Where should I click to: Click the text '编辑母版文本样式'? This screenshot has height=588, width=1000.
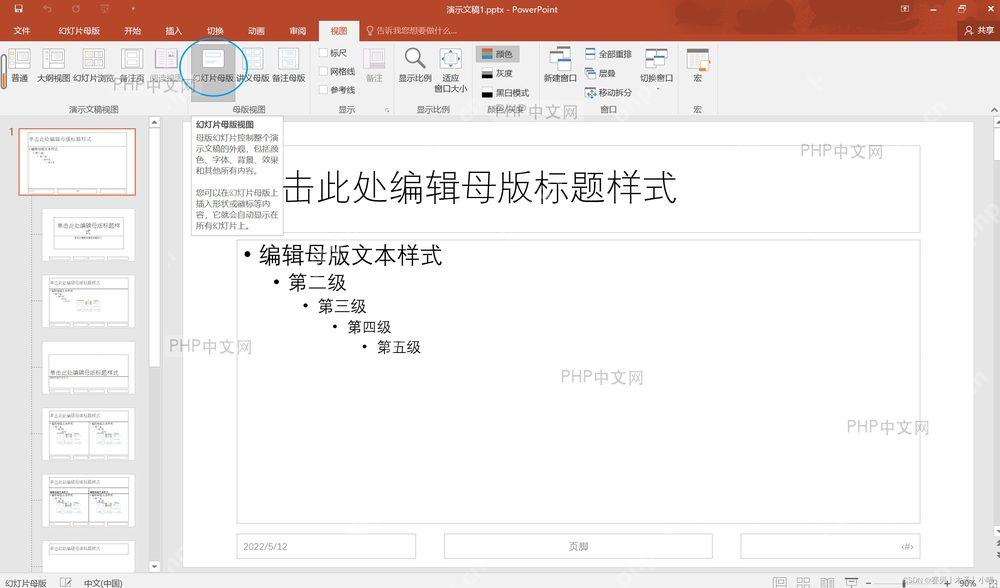[x=350, y=256]
